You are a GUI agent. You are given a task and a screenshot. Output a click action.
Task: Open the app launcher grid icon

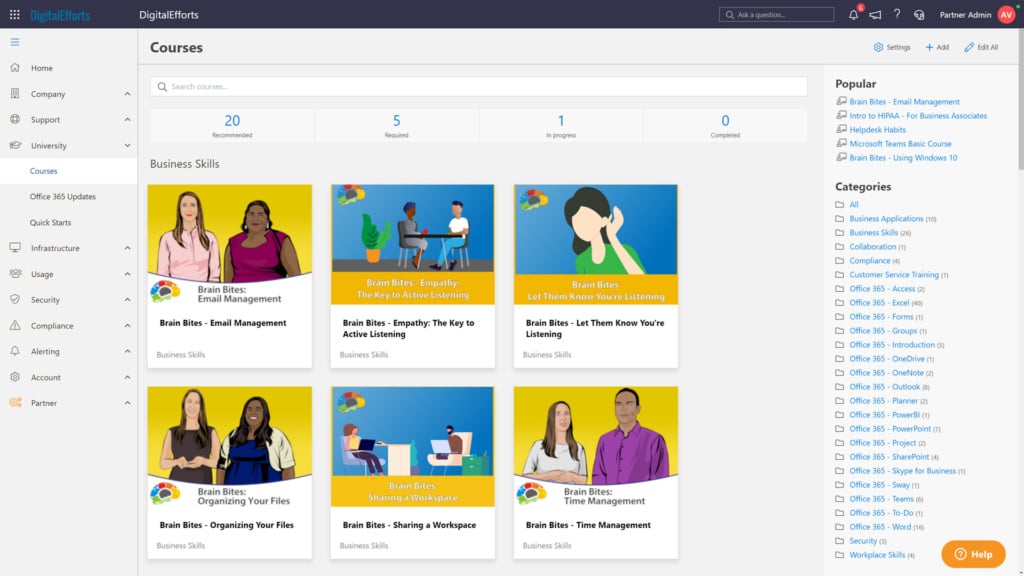14,14
